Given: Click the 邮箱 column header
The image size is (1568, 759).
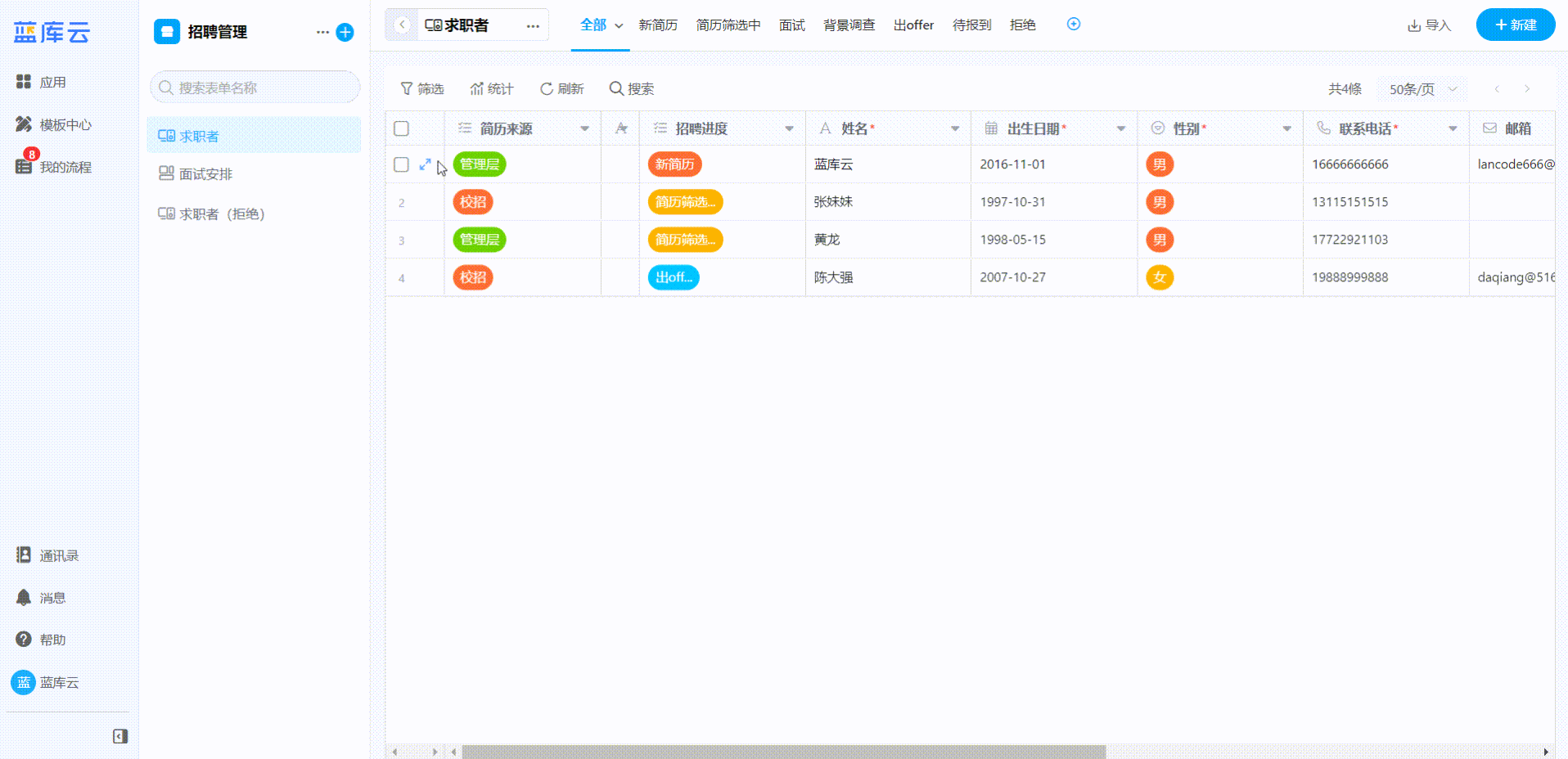Looking at the screenshot, I should [1513, 128].
